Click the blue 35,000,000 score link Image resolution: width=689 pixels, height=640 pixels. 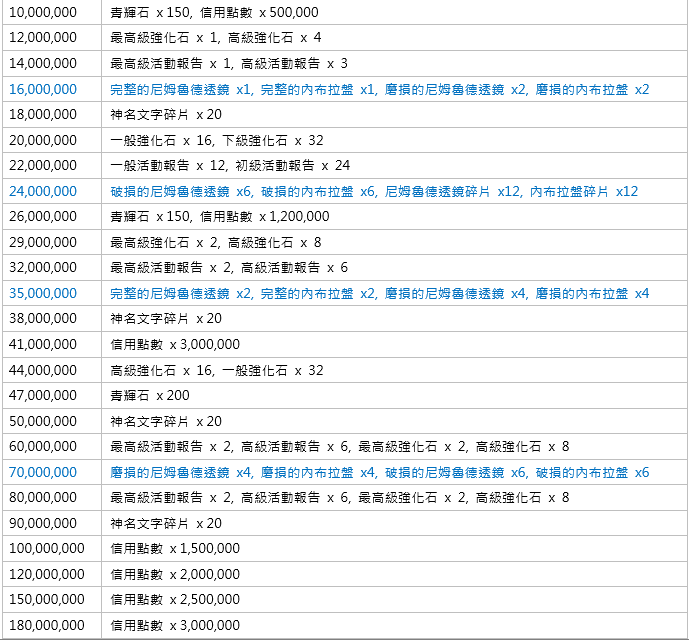point(42,293)
